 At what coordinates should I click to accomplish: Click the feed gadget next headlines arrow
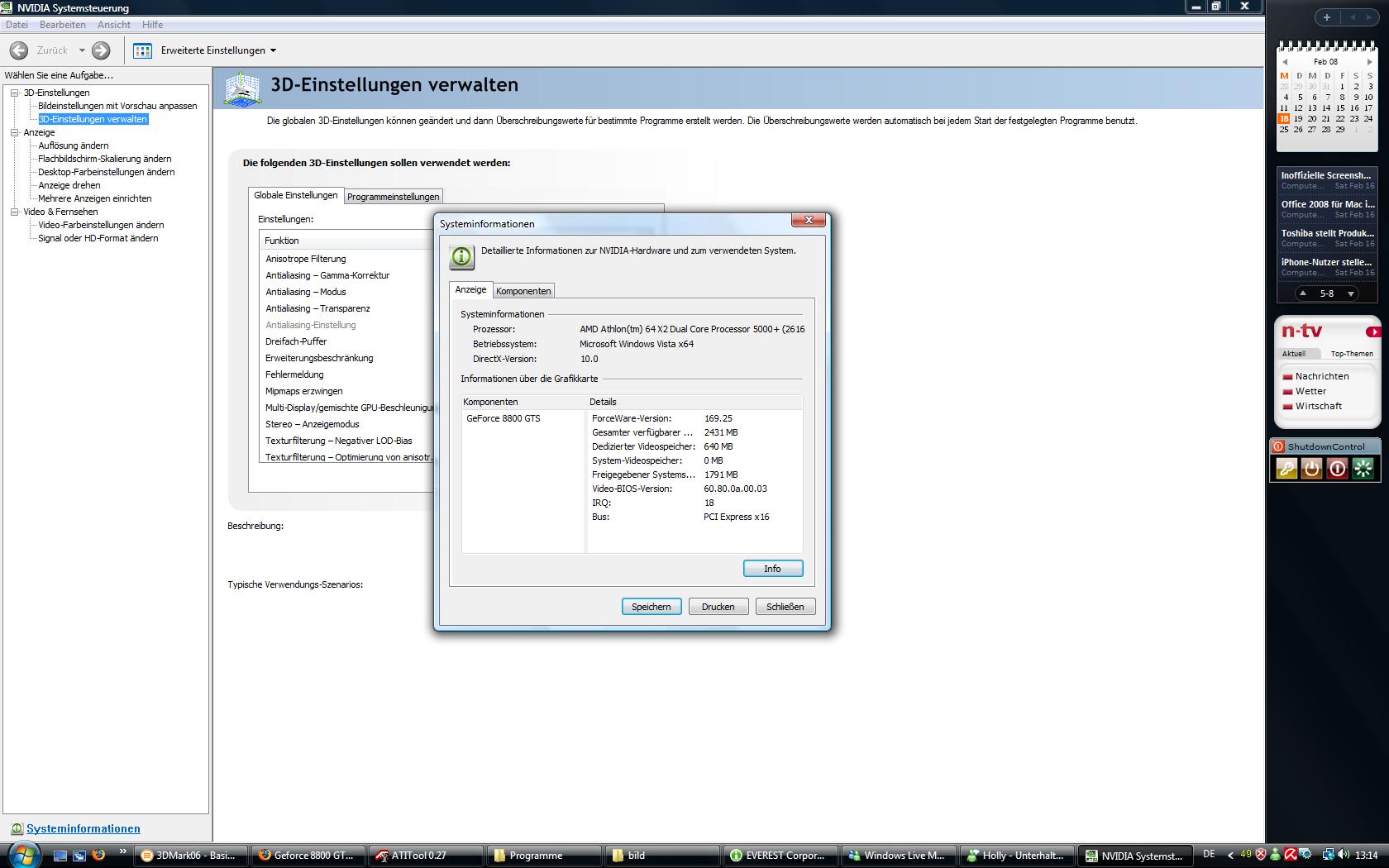(x=1351, y=293)
